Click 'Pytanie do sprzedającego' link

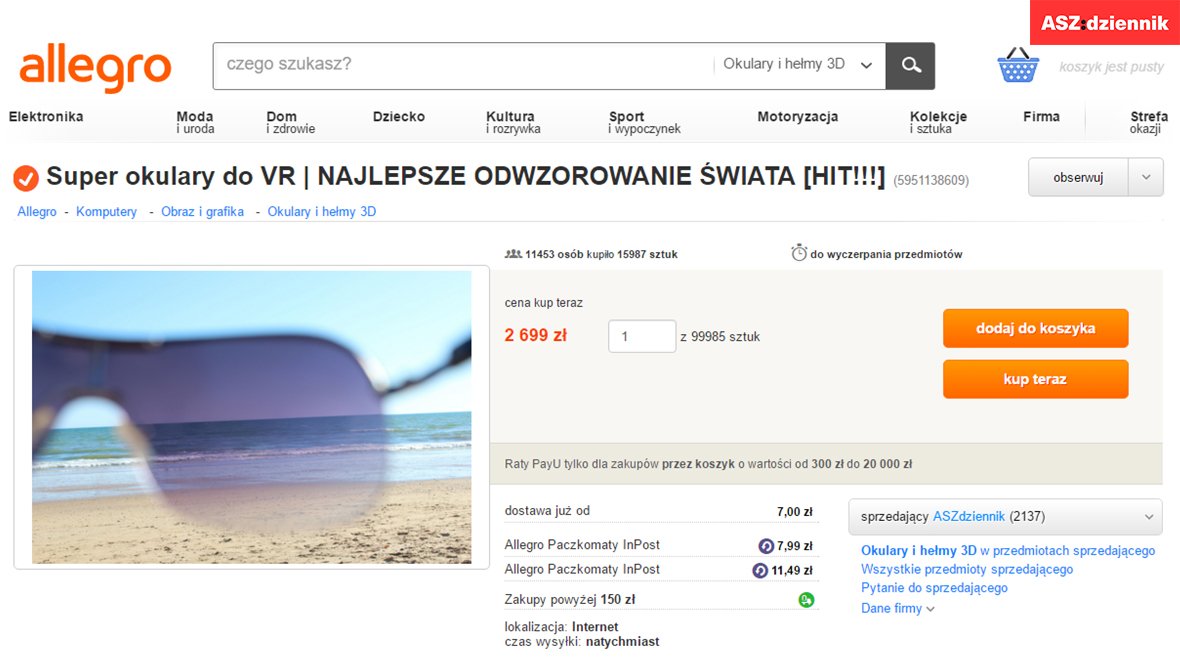(x=934, y=588)
